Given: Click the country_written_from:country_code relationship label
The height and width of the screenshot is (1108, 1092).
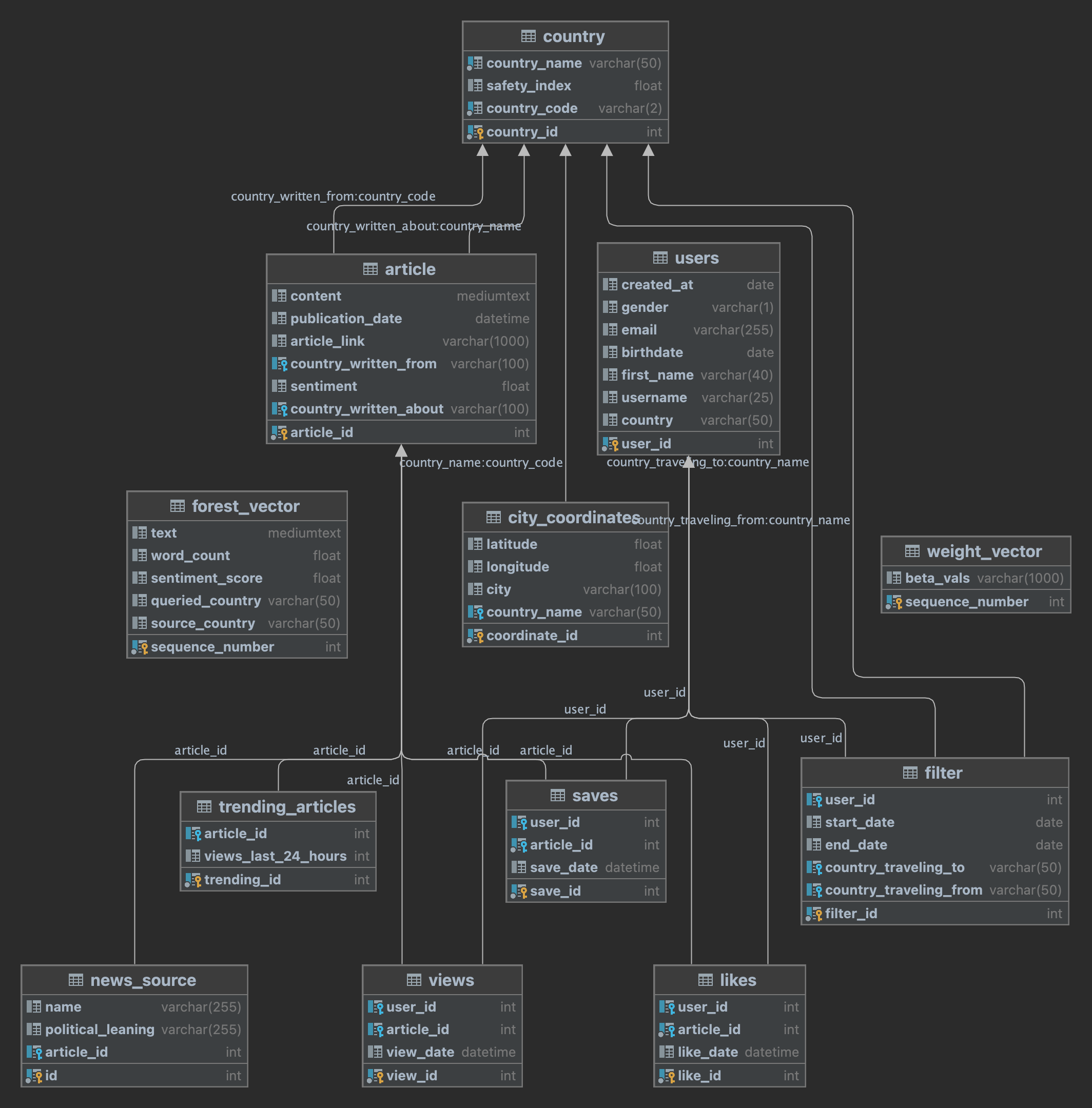Looking at the screenshot, I should tap(333, 196).
